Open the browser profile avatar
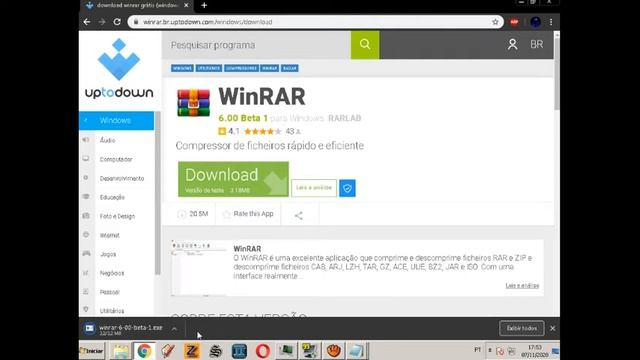Viewport: 640px width, 360px height. 535,22
